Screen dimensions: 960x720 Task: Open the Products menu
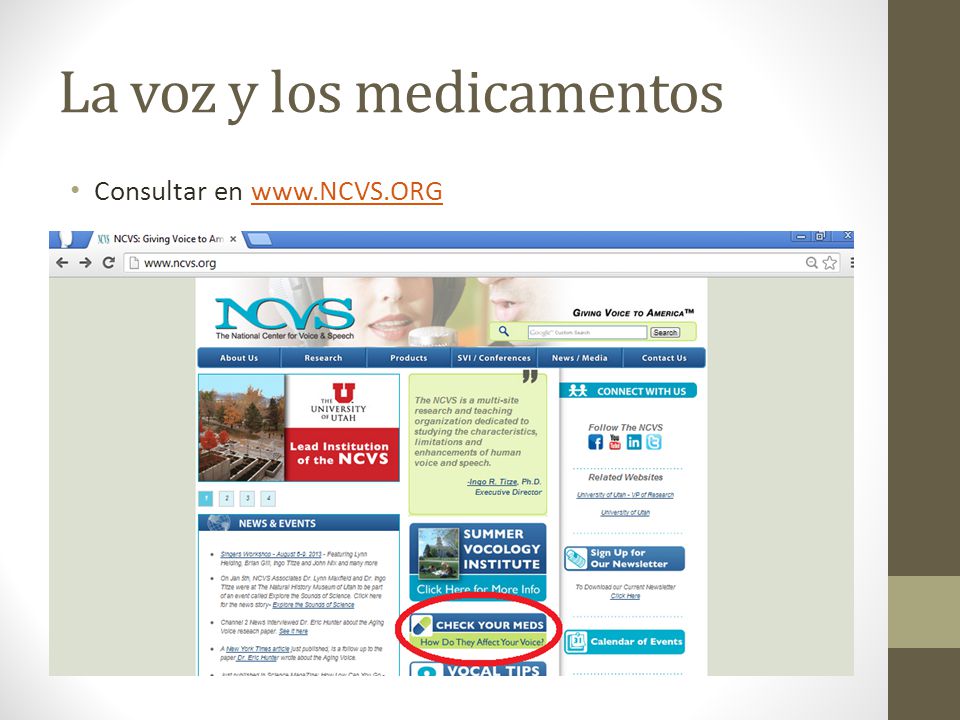(x=408, y=358)
